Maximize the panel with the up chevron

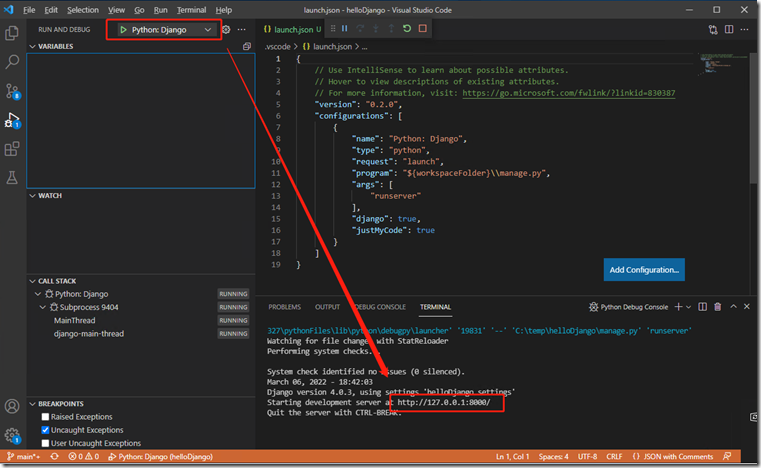[733, 307]
